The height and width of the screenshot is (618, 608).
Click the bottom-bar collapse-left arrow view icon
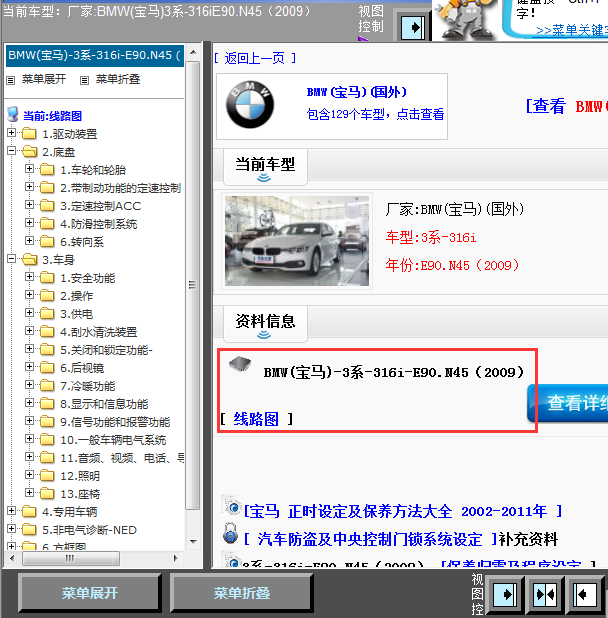585,594
